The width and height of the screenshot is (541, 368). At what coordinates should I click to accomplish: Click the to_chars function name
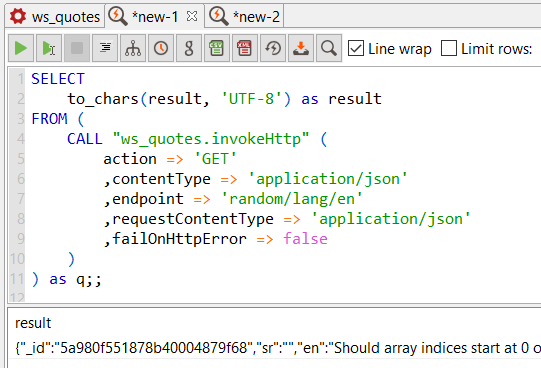pos(103,99)
